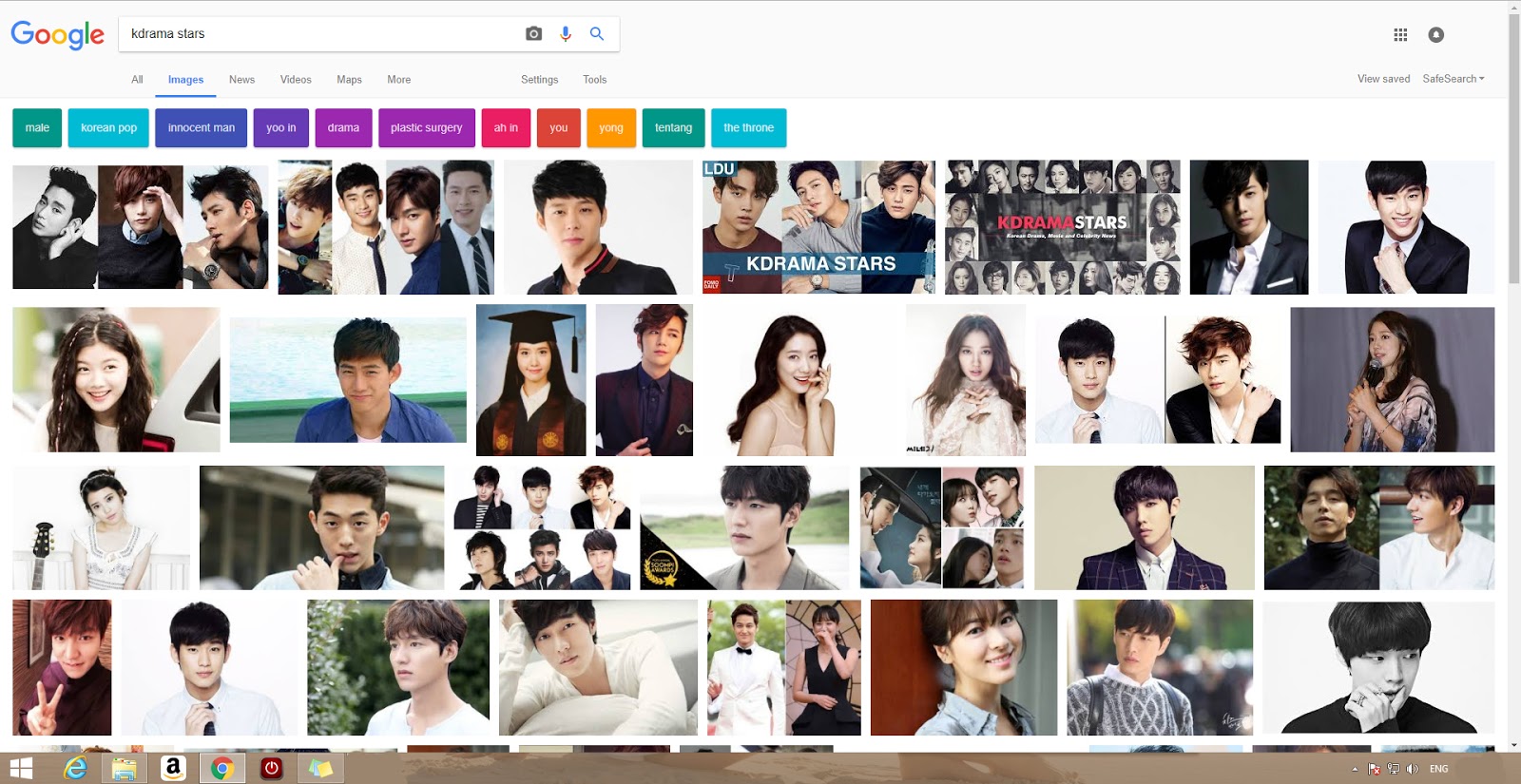Open image of man in blue shirt by sea
The height and width of the screenshot is (784, 1521).
pyautogui.click(x=348, y=380)
